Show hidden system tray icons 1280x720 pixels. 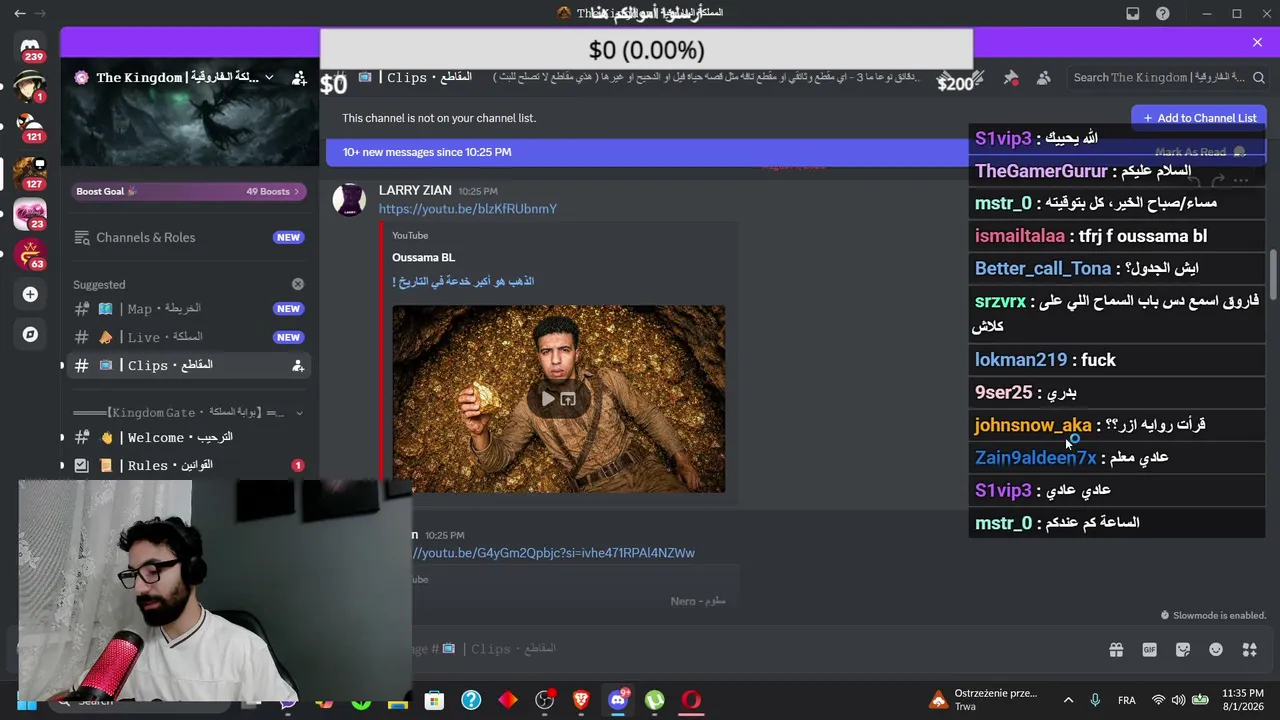tap(1068, 700)
